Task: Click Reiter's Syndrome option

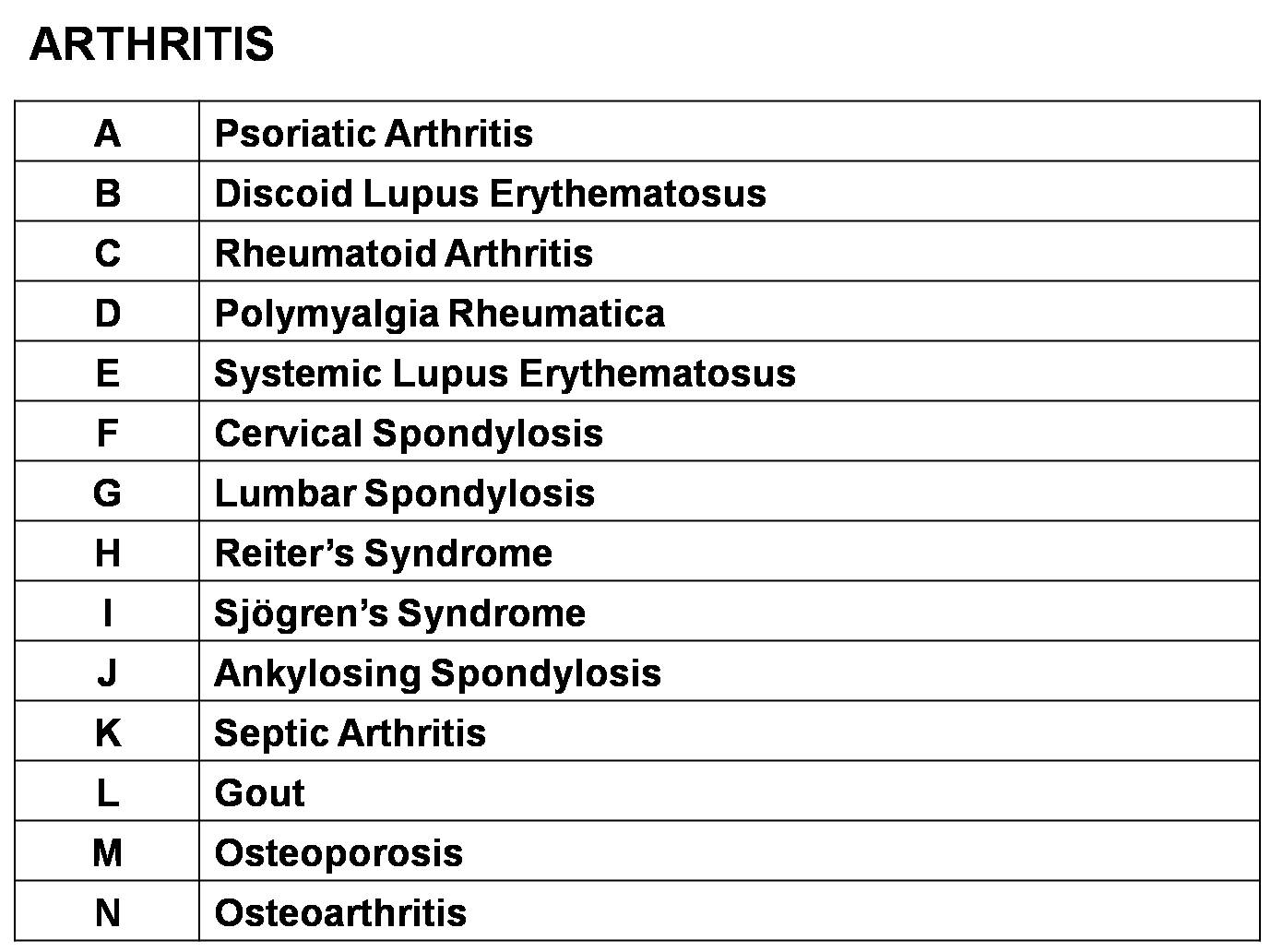Action: 383,553
